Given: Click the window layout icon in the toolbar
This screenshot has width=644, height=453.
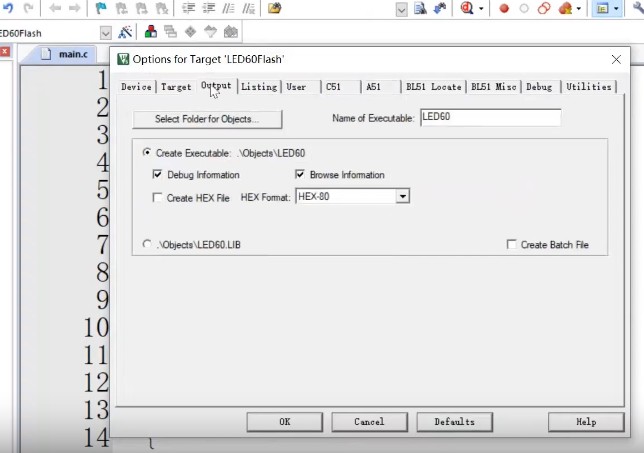Looking at the screenshot, I should pyautogui.click(x=603, y=8).
